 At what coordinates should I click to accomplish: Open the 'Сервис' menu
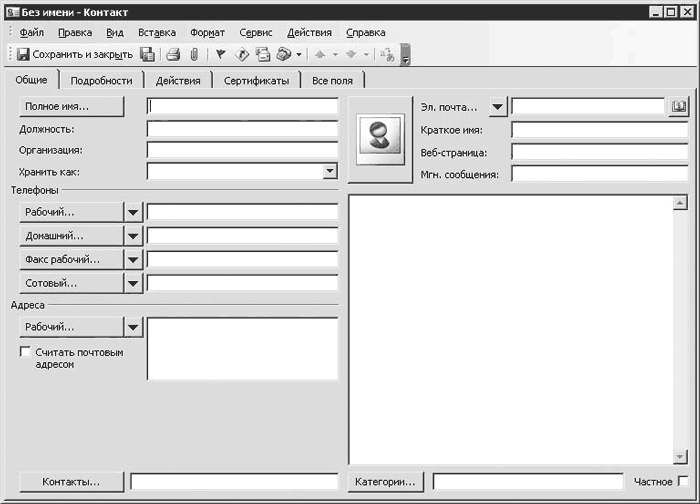(256, 33)
